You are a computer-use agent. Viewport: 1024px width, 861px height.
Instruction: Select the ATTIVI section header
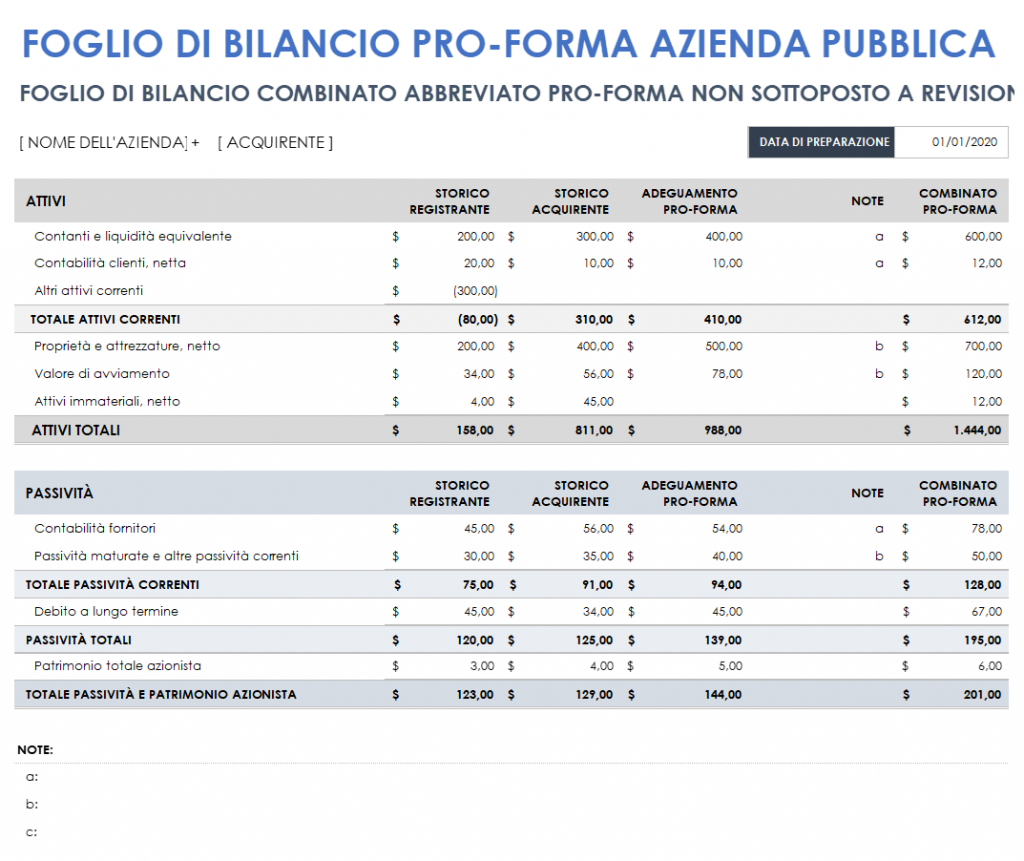pos(46,201)
